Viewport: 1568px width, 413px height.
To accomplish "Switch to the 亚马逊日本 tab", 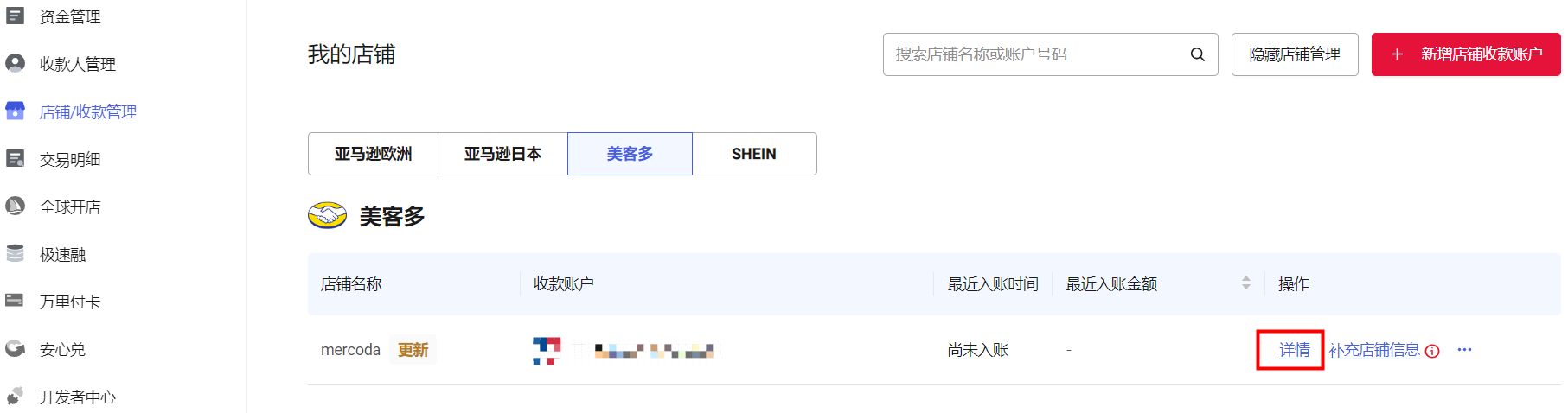I will pos(502,154).
